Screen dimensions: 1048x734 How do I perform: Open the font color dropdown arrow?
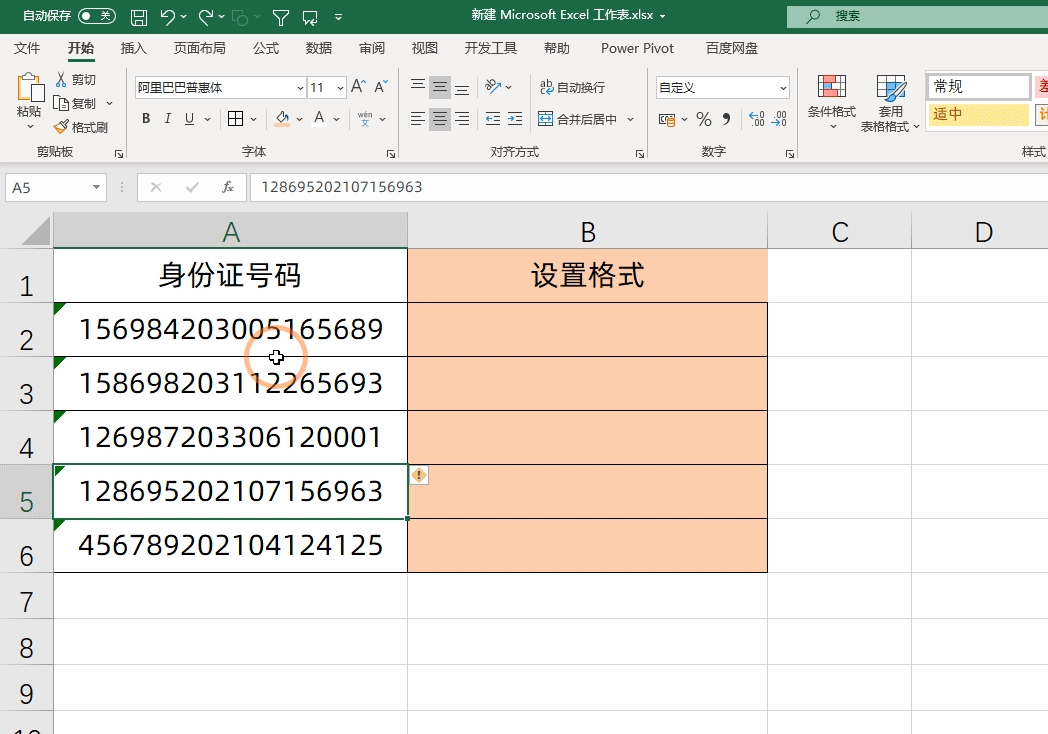tap(337, 120)
